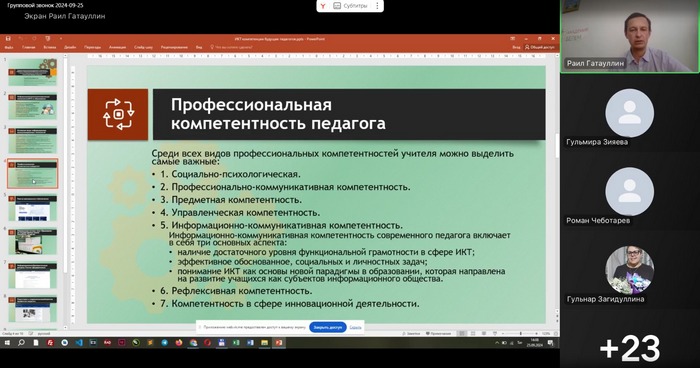
Task: Select the first slide thumbnail in panel
Action: (x=33, y=72)
